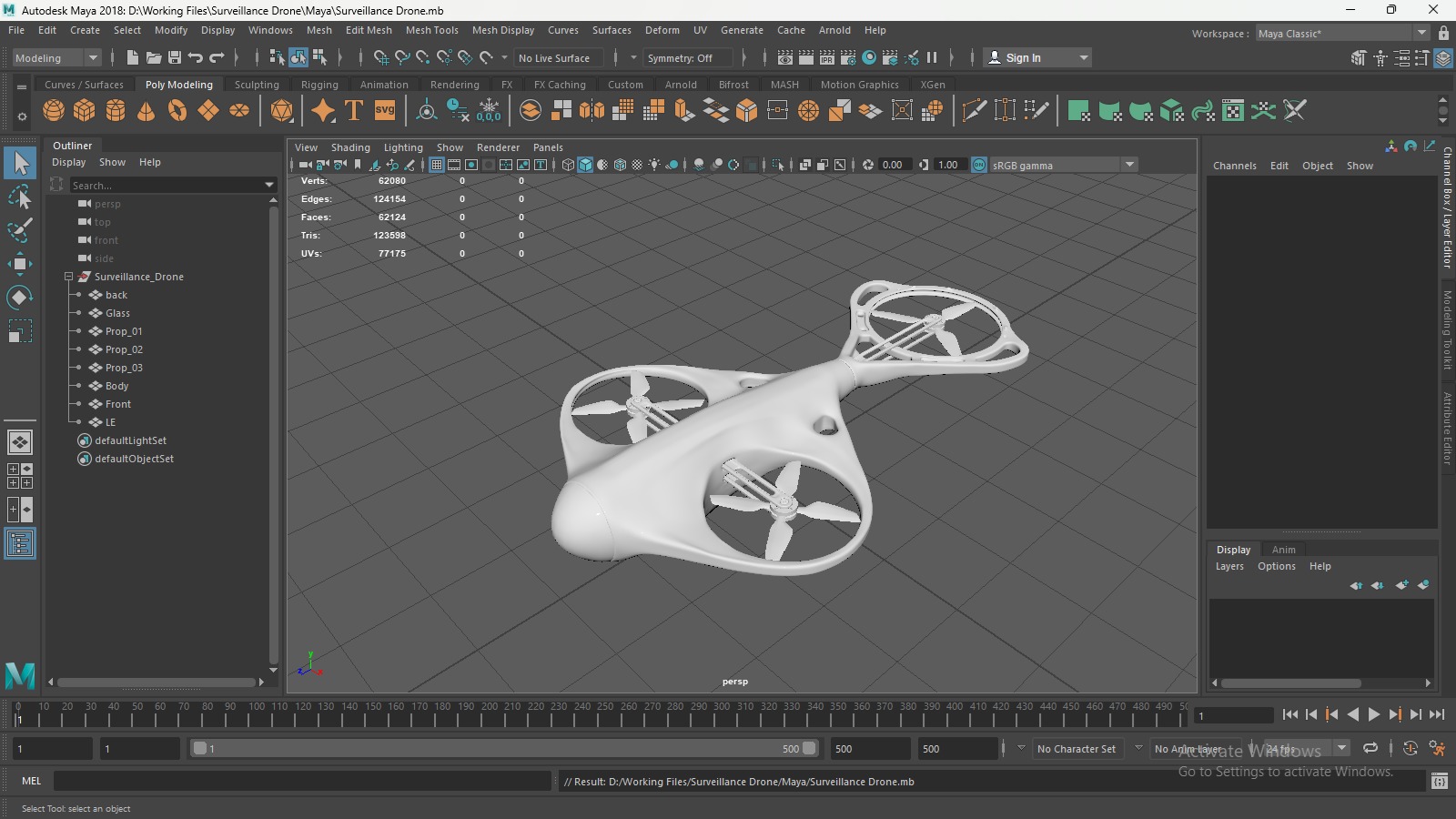Create a polygon torus from shelf
This screenshot has height=819, width=1456.
point(177,111)
